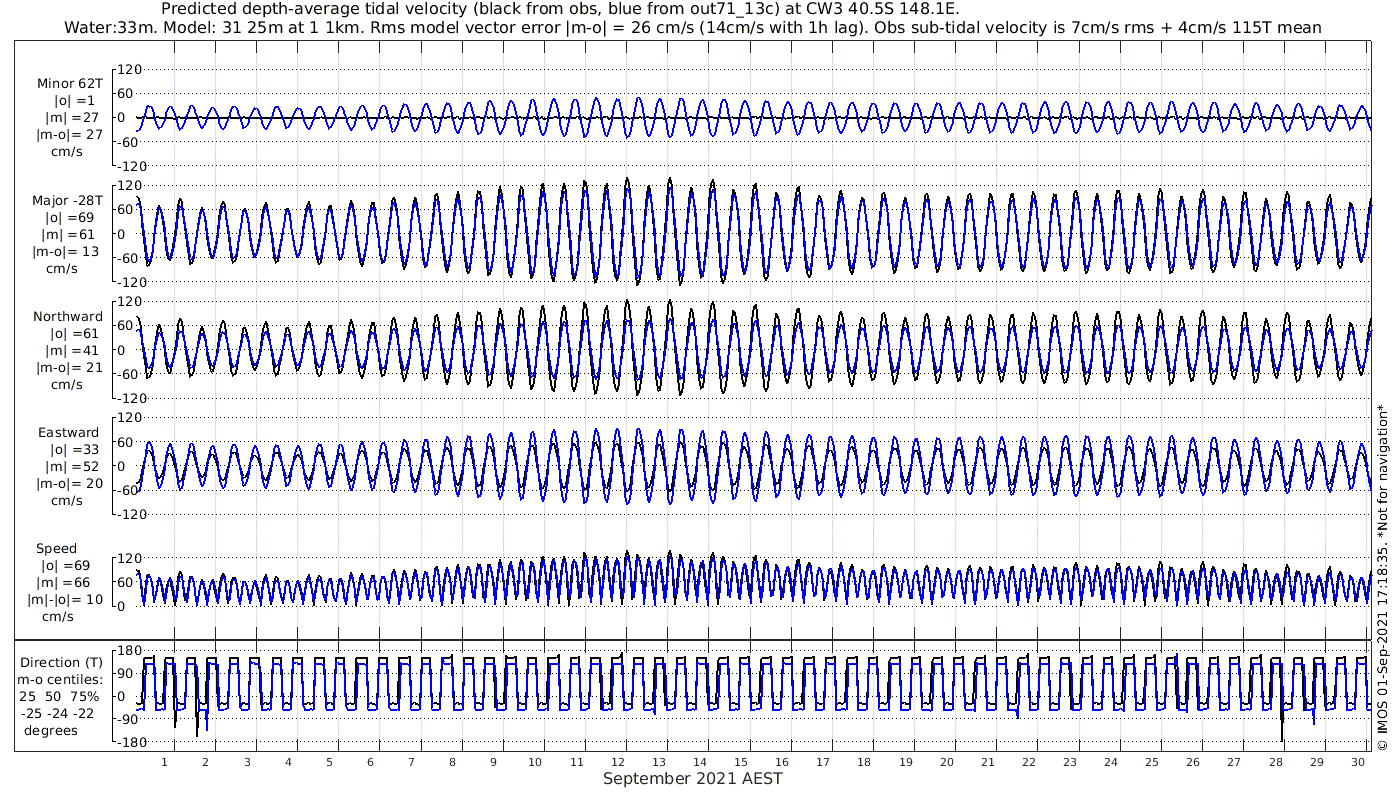The image size is (1400, 800).
Task: Click day '16' on the date axis
Action: coord(782,762)
